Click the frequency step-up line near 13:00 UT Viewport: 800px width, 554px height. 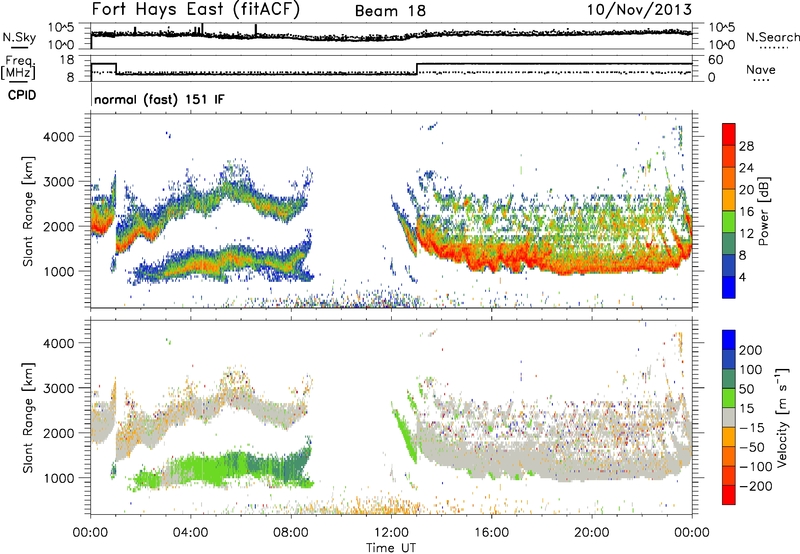click(417, 69)
